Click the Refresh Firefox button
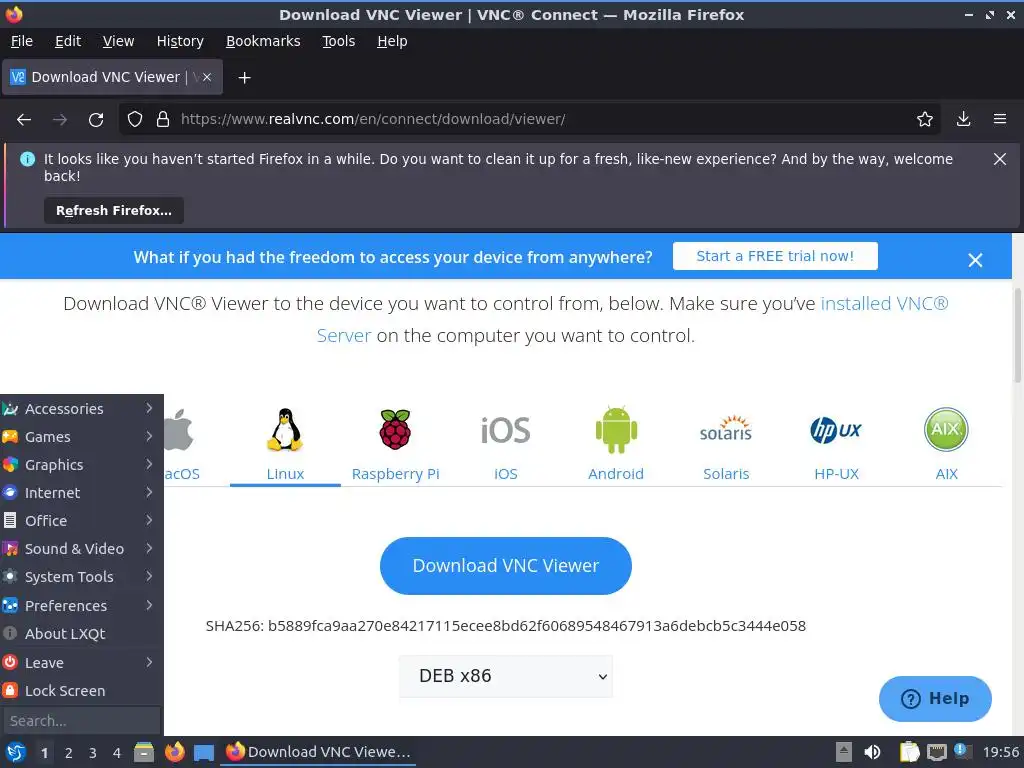This screenshot has width=1024, height=768. [114, 210]
